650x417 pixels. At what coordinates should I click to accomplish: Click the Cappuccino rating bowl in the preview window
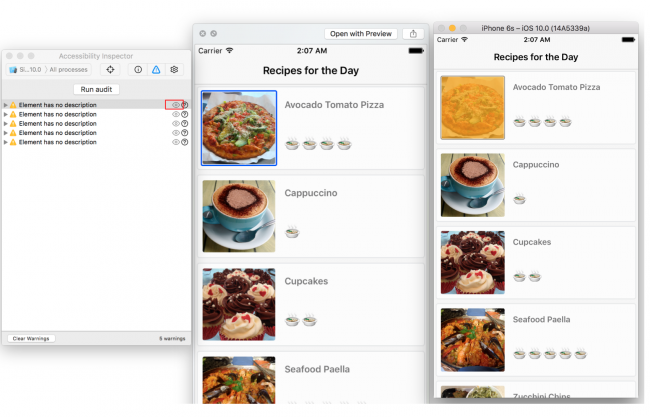292,232
